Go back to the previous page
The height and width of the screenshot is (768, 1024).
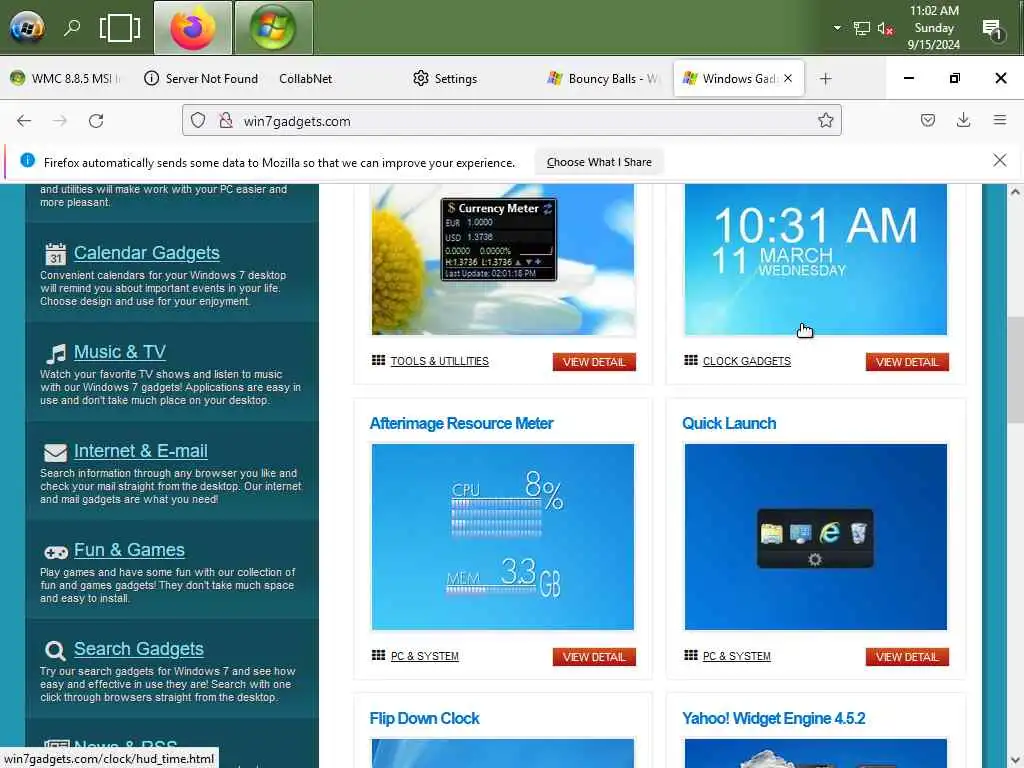(24, 121)
